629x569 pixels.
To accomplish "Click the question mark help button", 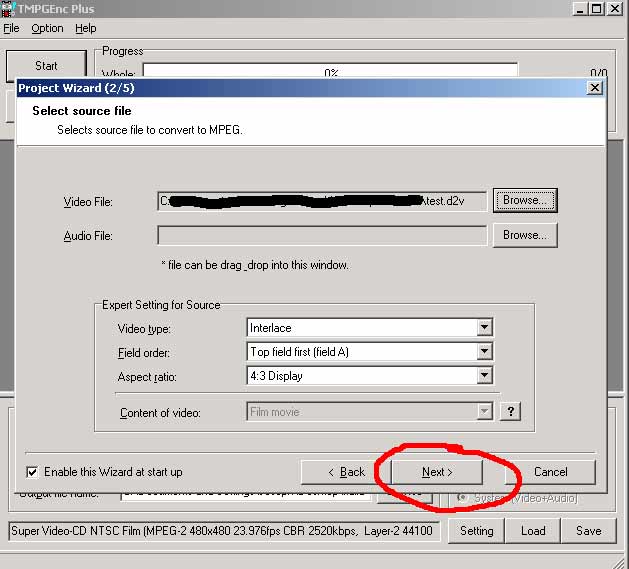I will click(510, 412).
